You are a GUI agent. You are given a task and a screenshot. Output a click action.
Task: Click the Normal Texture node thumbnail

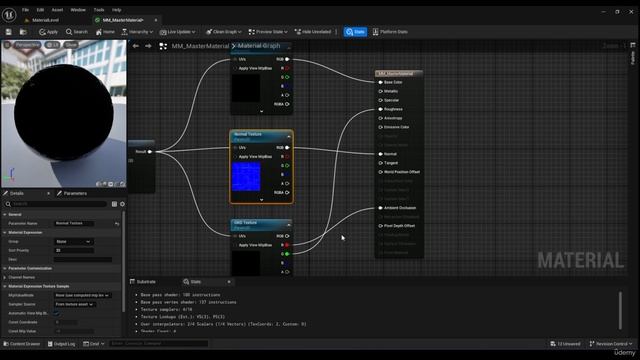(x=246, y=176)
